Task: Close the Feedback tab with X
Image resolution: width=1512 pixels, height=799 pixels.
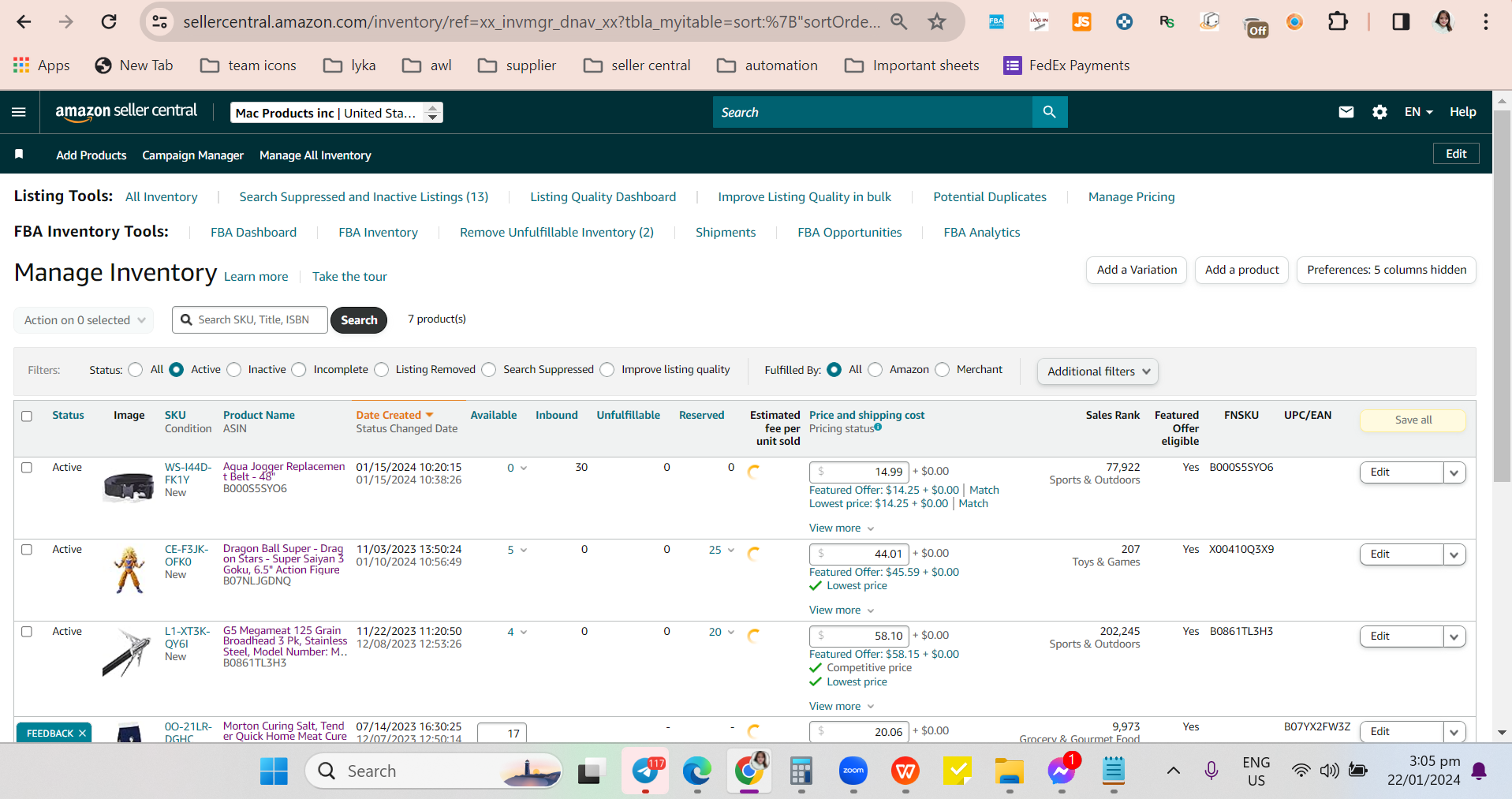Action: click(82, 733)
